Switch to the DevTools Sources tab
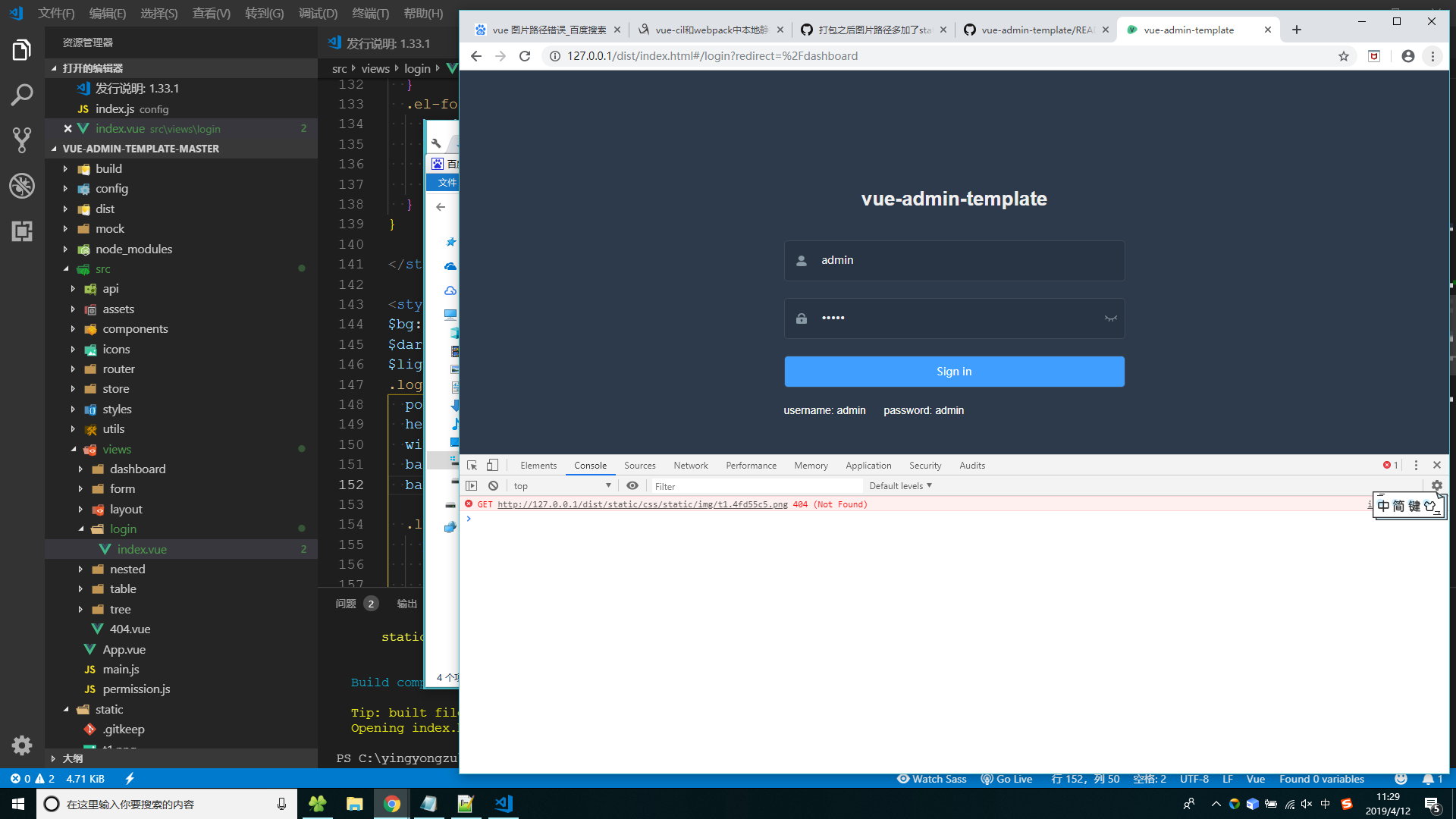1456x819 pixels. (640, 466)
